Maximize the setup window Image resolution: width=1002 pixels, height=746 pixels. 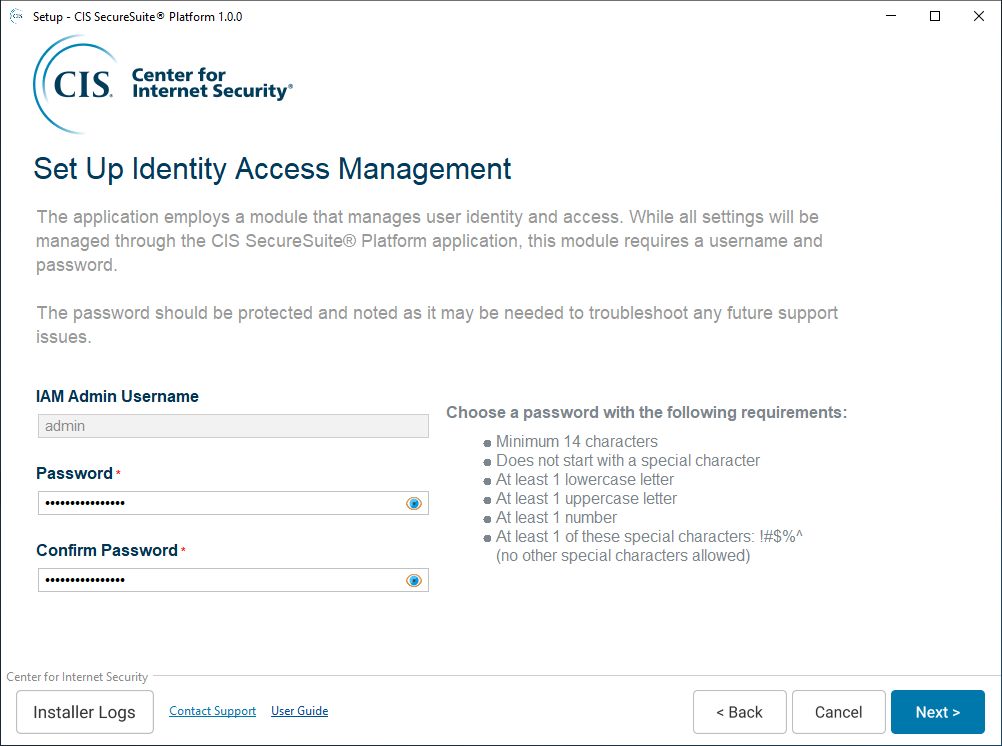(935, 16)
